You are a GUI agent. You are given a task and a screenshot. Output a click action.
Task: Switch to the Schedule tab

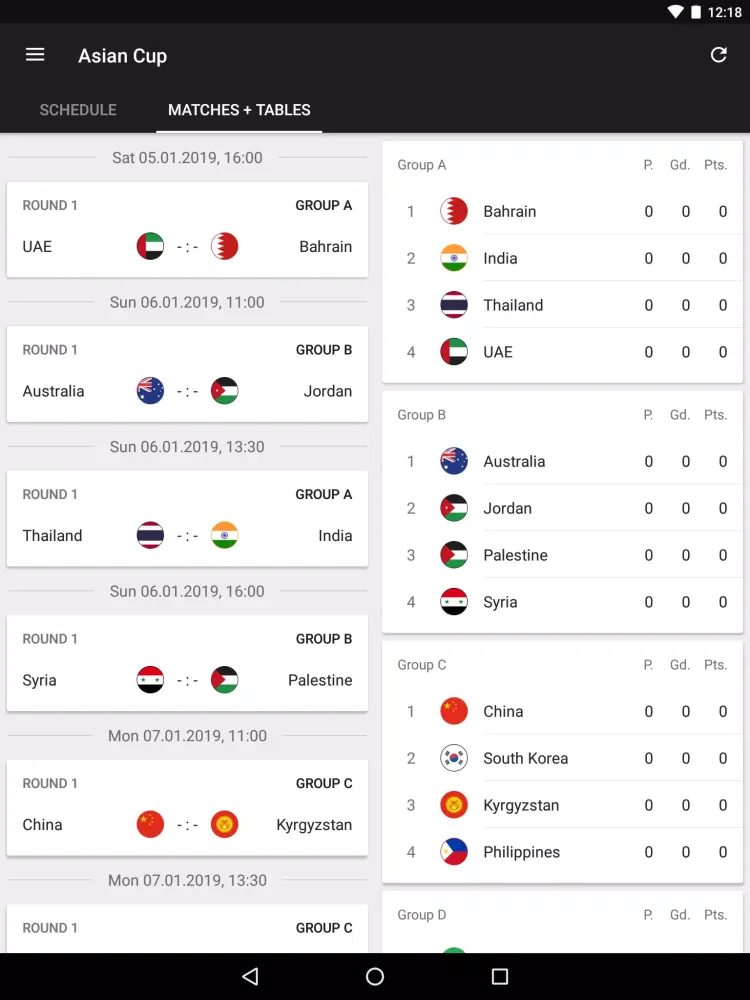(78, 110)
